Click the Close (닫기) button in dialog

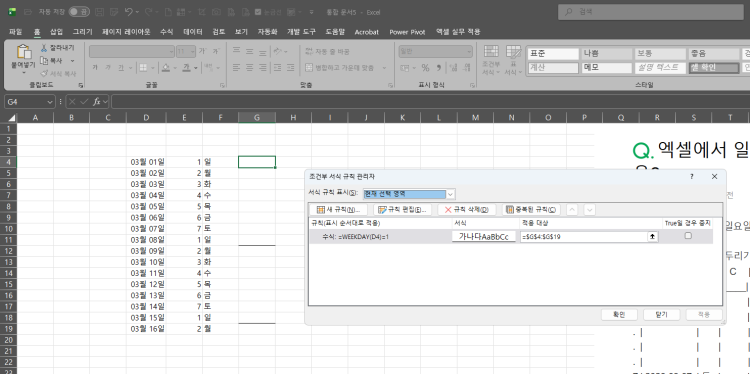(x=662, y=315)
